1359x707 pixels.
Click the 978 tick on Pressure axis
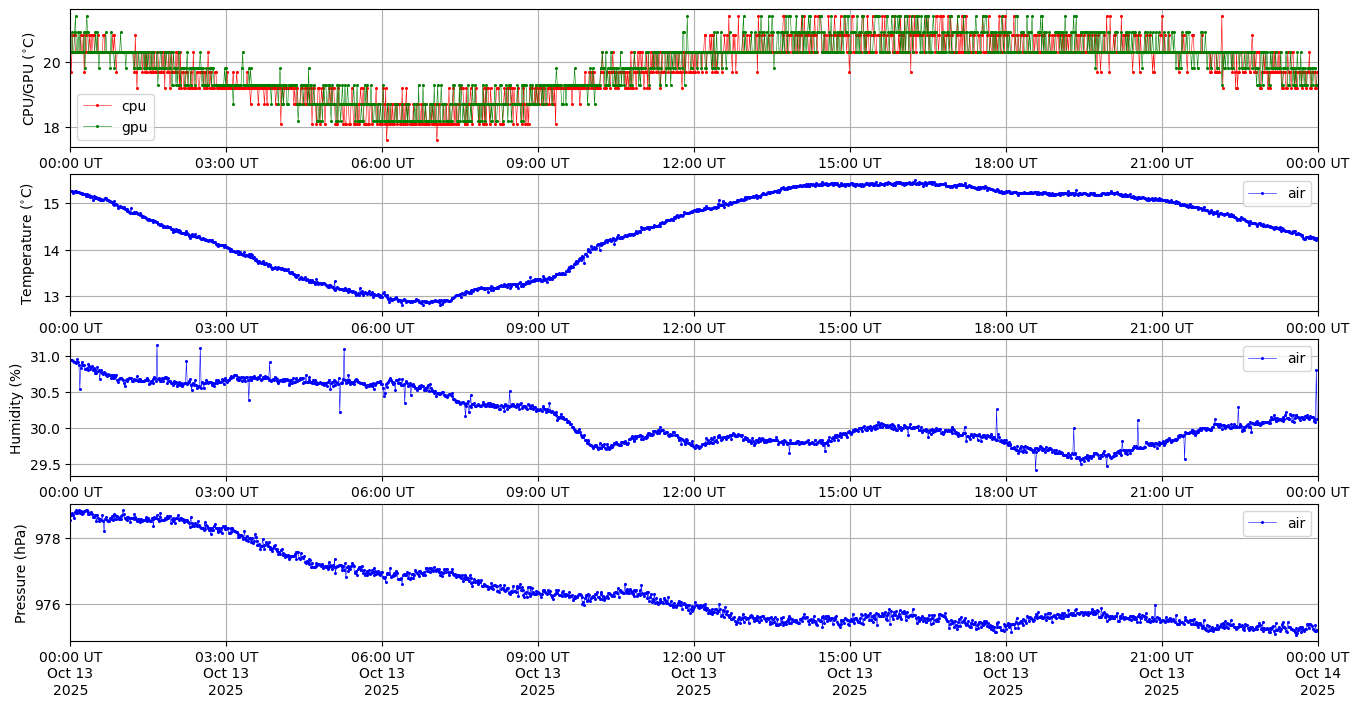pyautogui.click(x=47, y=539)
